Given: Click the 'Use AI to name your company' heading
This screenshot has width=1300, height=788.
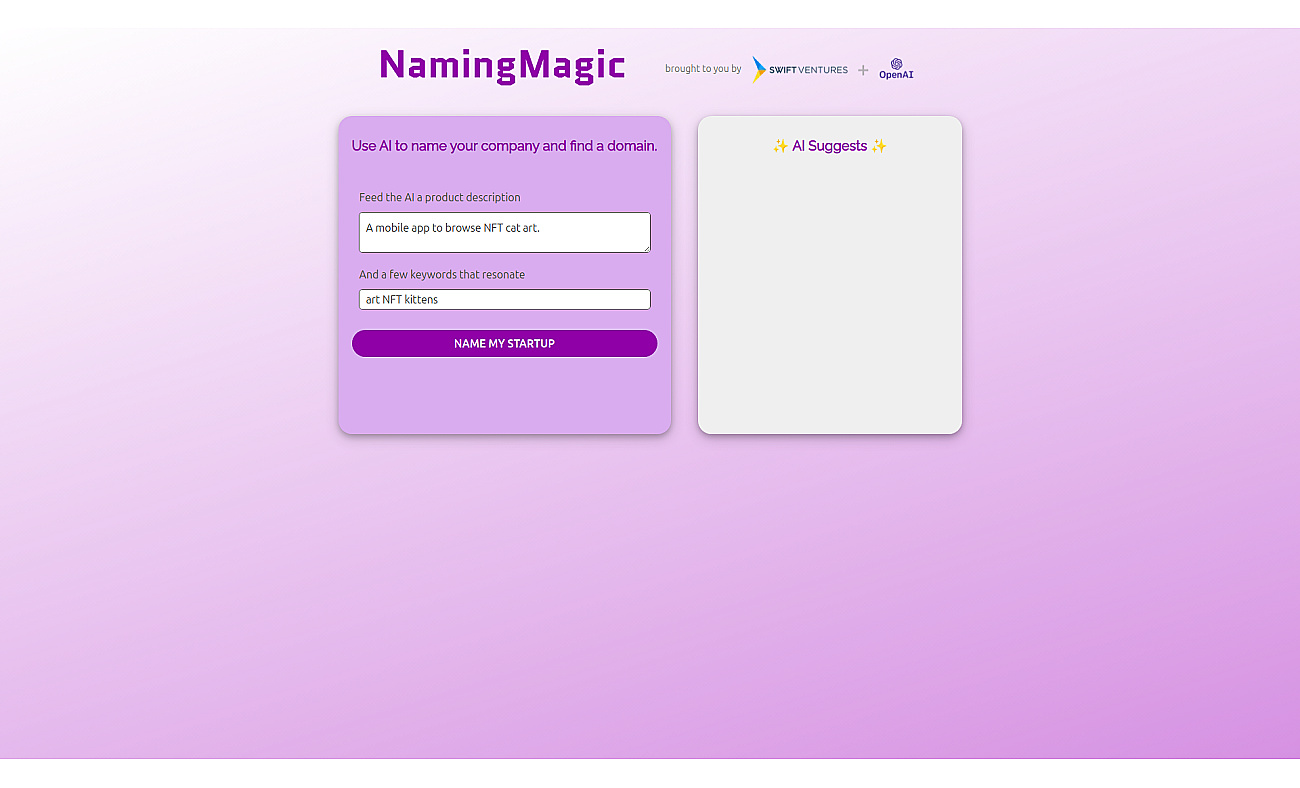Looking at the screenshot, I should [x=504, y=146].
